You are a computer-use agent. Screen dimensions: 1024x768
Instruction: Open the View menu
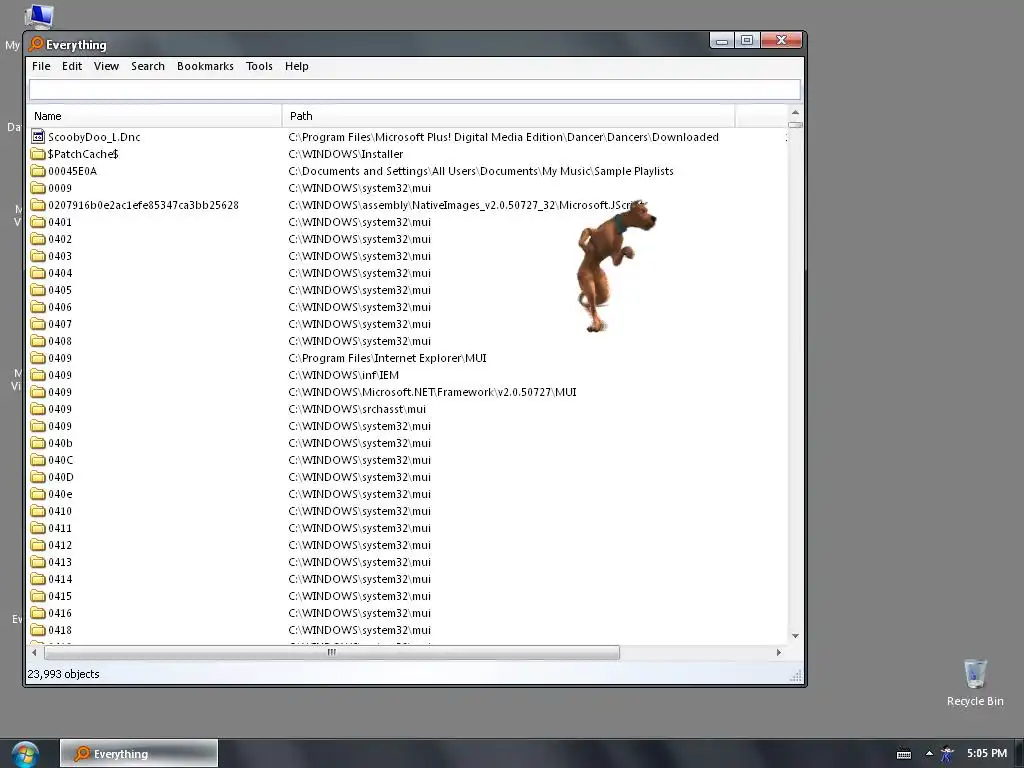coord(106,66)
